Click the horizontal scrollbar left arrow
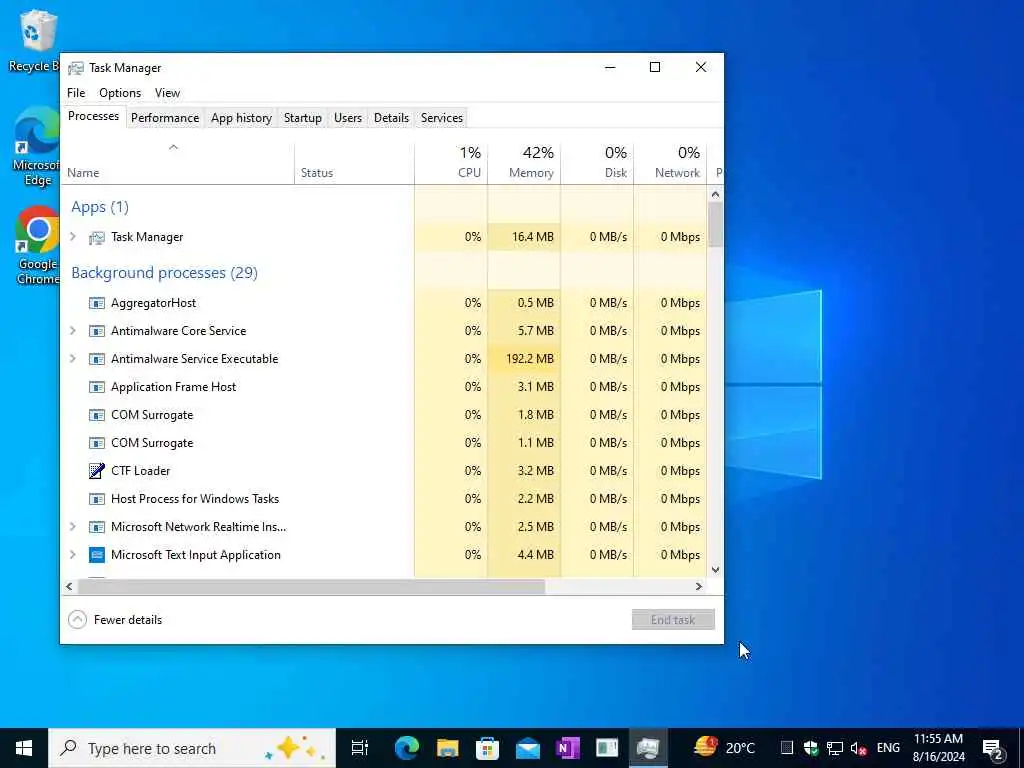Screen dimensions: 1024x768 (x=69, y=586)
